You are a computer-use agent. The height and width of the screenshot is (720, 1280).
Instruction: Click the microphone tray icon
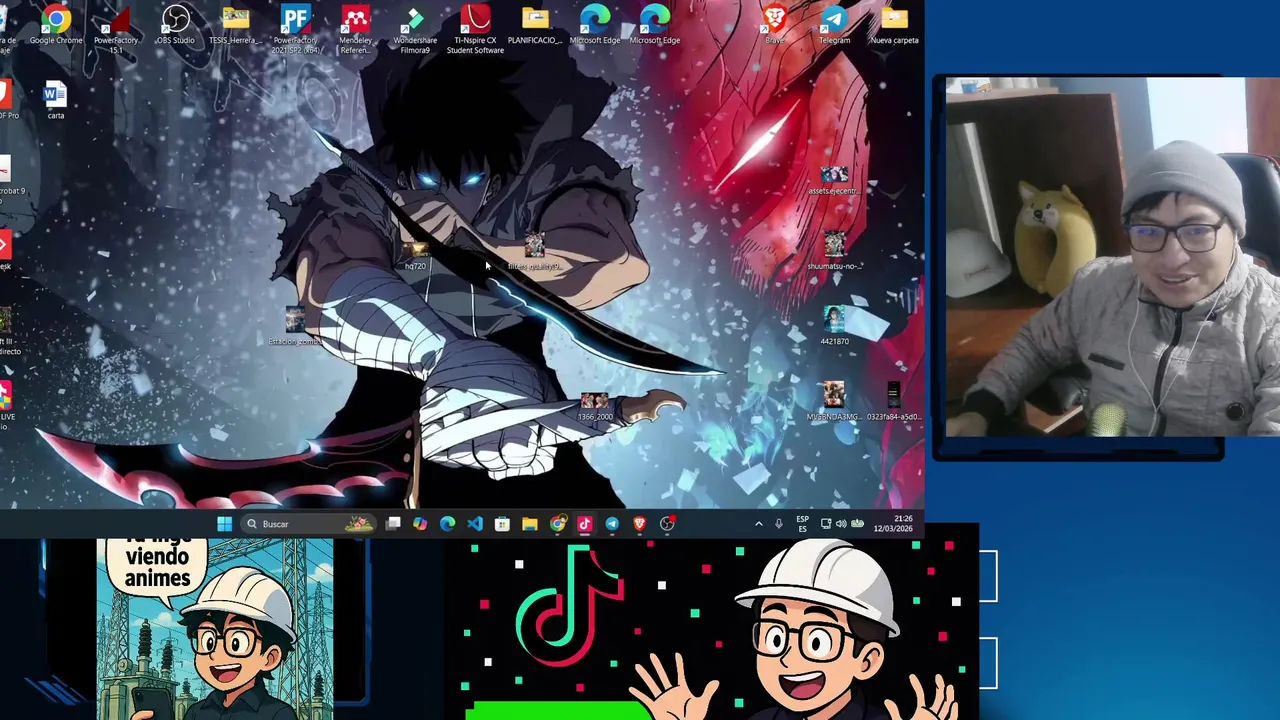coord(779,524)
